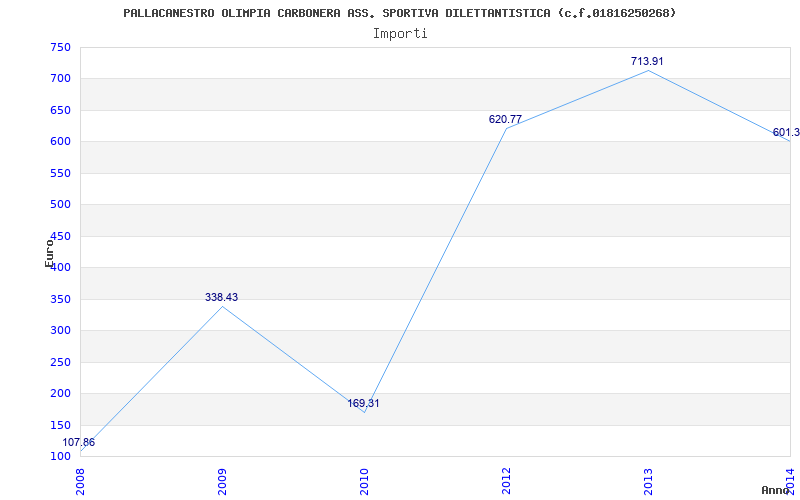Viewport: 800px width, 500px height.
Task: Select the 713.91 peak value label
Action: 647,61
